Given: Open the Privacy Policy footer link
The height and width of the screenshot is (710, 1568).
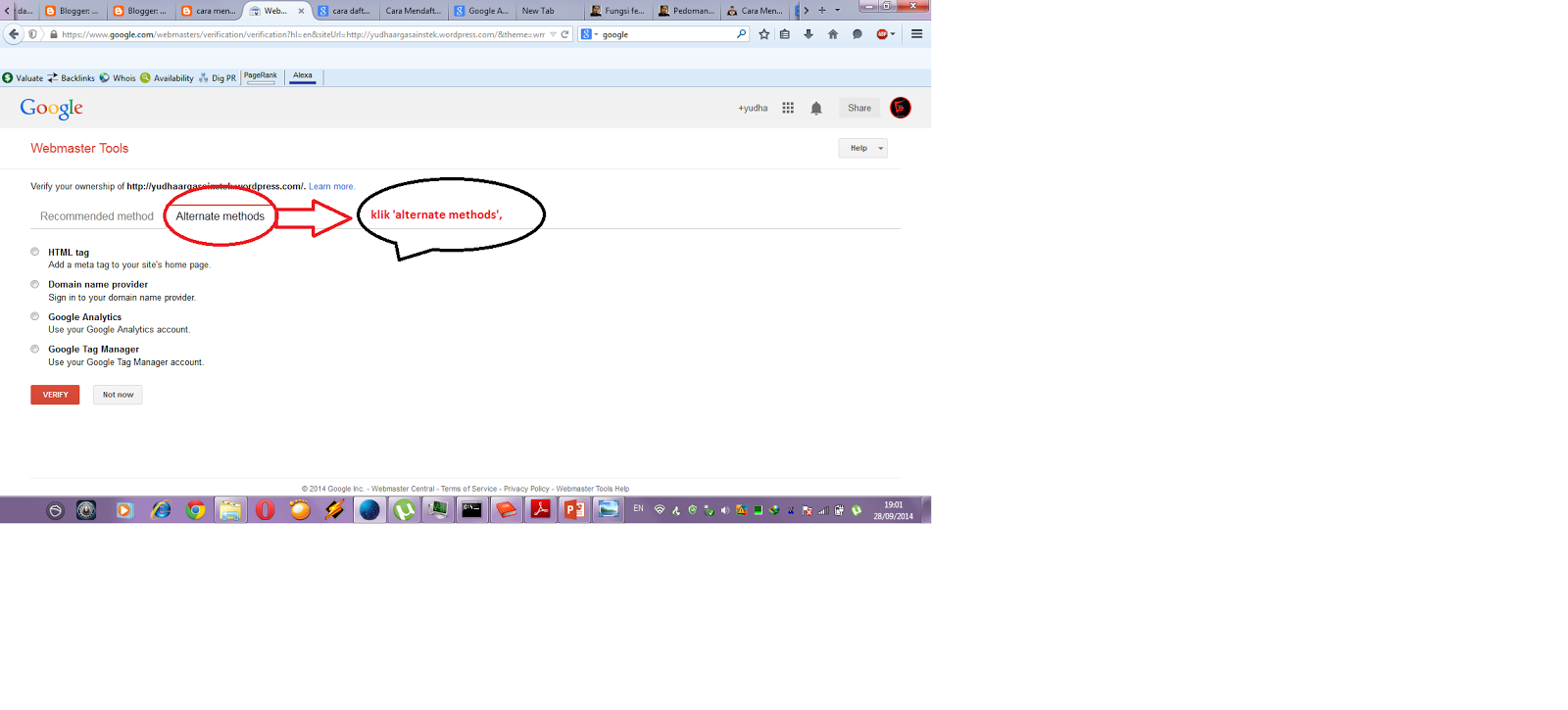Looking at the screenshot, I should tap(526, 489).
